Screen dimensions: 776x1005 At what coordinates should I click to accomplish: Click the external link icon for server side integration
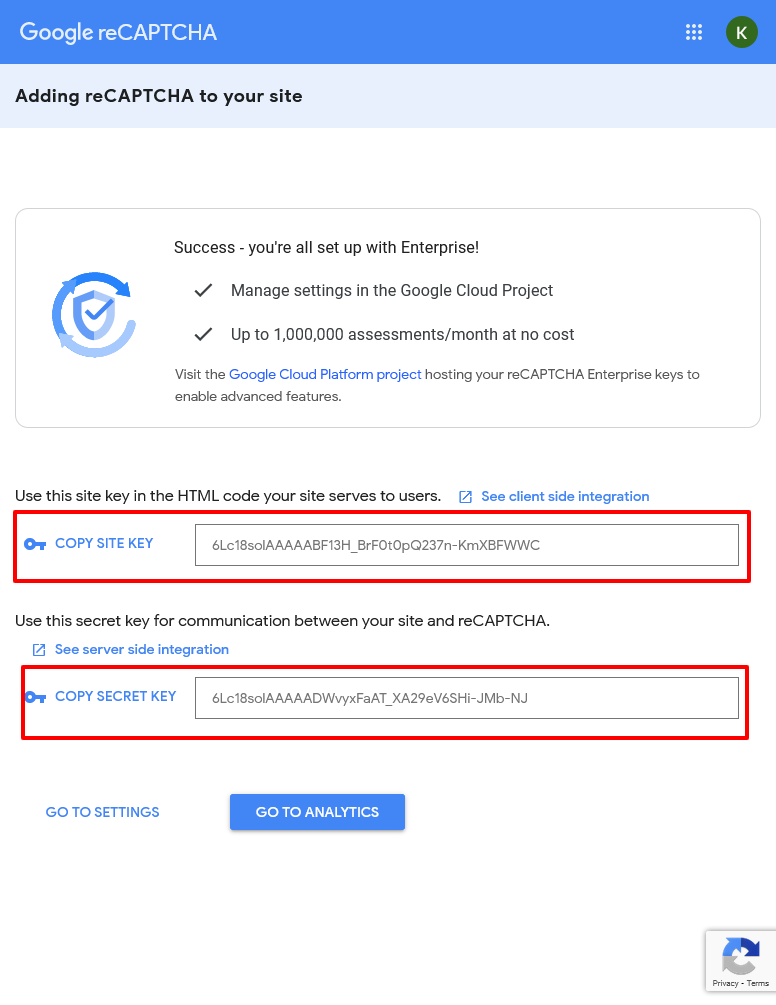pyautogui.click(x=39, y=650)
